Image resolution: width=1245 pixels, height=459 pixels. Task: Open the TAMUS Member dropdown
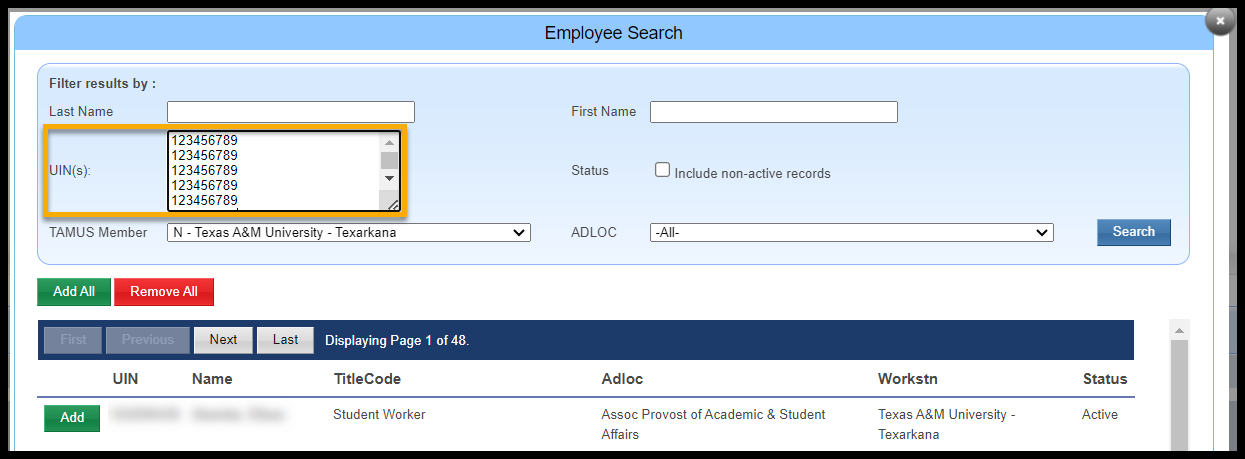click(x=349, y=233)
